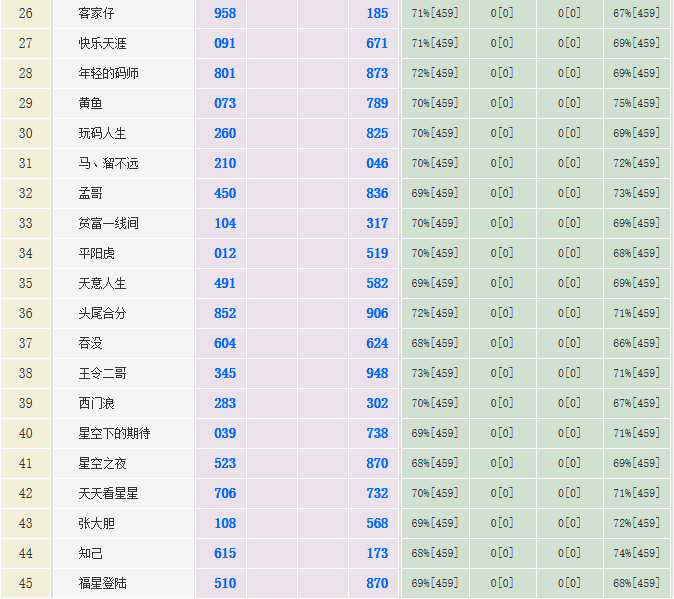Image resolution: width=674 pixels, height=599 pixels.
Task: Click the name 天意人生
Action: (103, 283)
